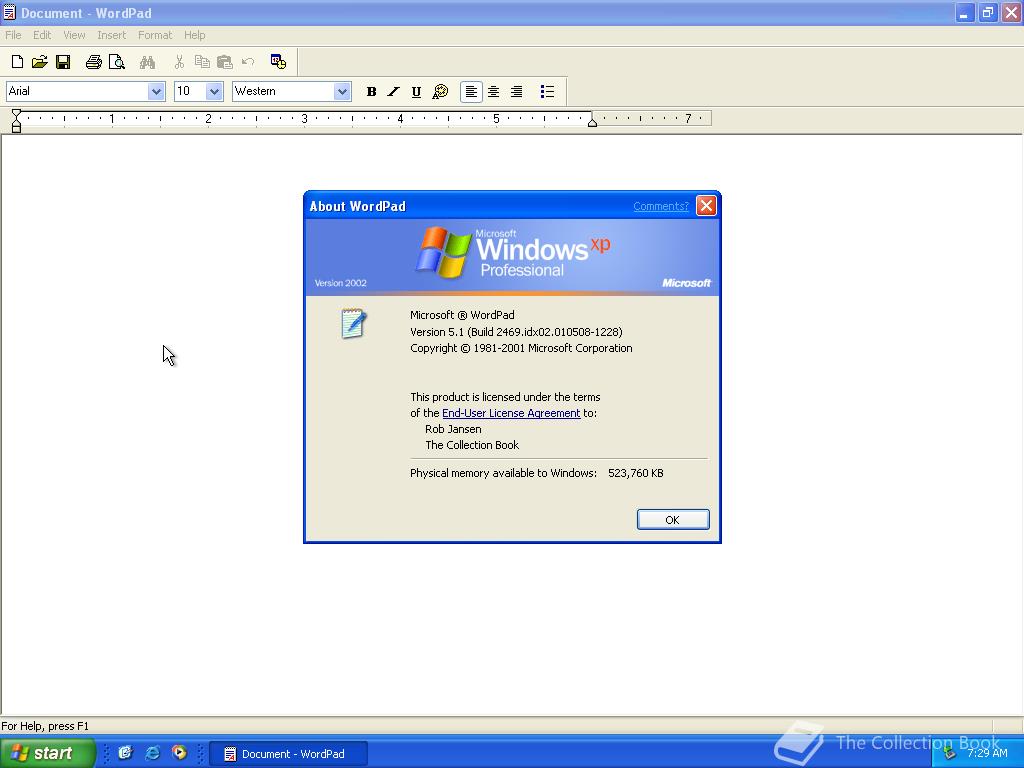Viewport: 1024px width, 768px height.
Task: Click the Print Preview icon
Action: click(116, 62)
